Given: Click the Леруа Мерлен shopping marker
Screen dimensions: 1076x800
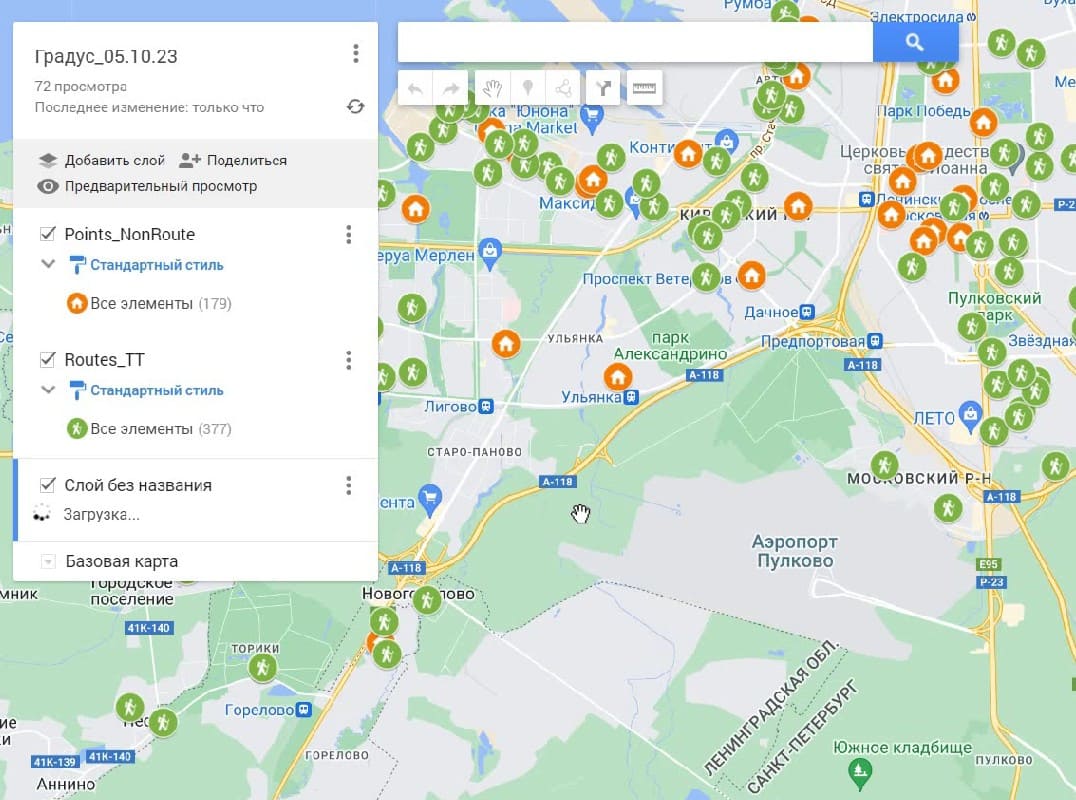Looking at the screenshot, I should (489, 253).
